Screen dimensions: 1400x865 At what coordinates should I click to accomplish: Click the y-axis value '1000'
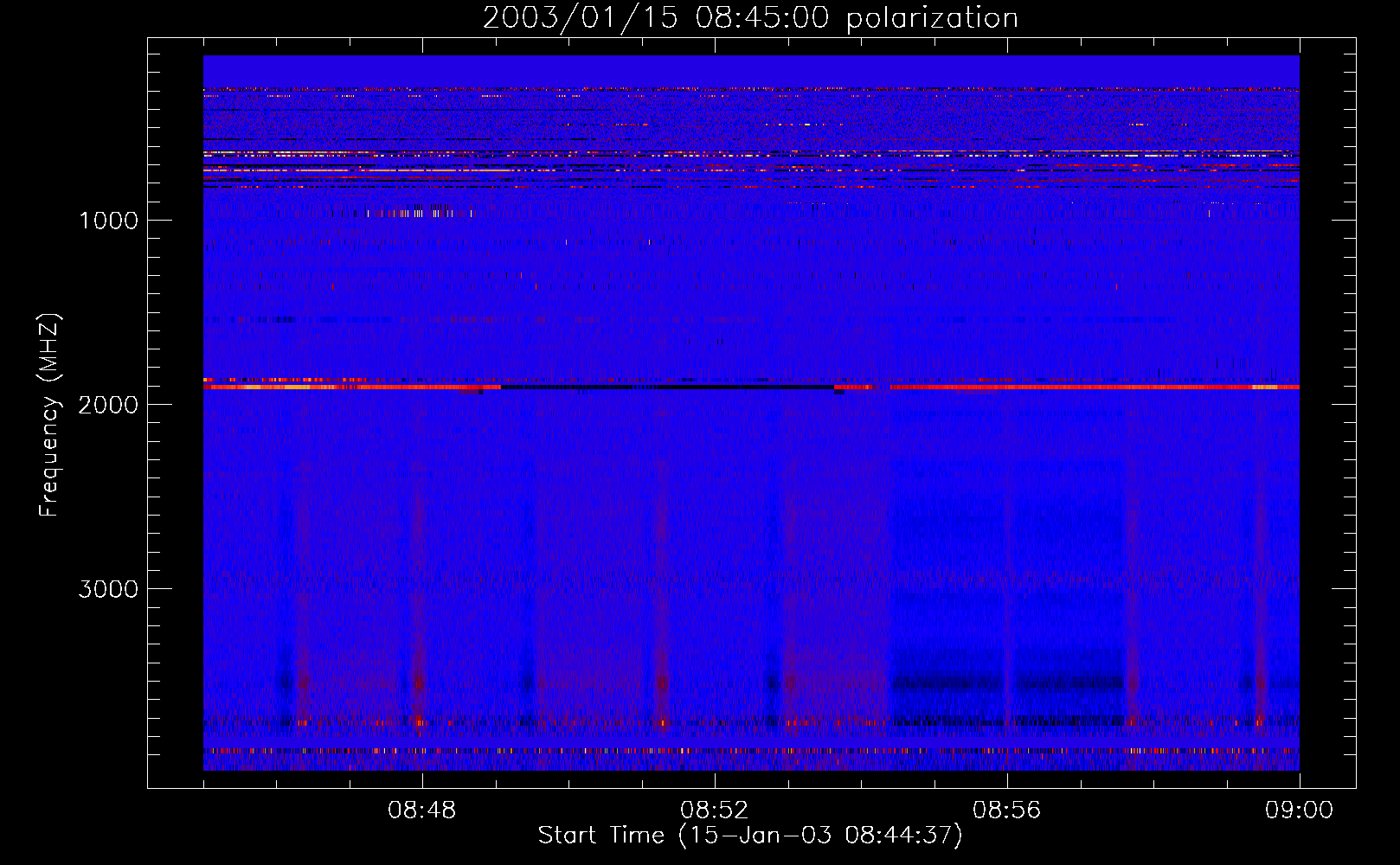coord(108,221)
